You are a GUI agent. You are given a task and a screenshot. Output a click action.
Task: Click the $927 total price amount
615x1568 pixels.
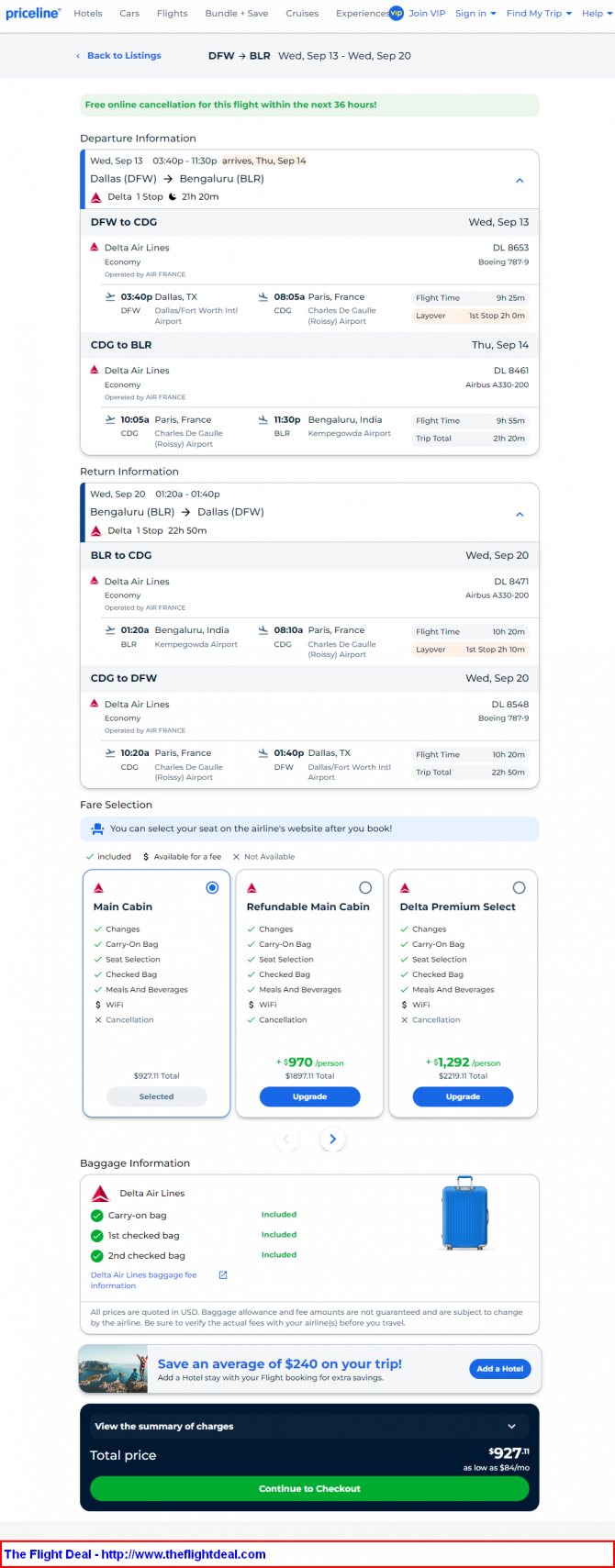pos(509,1453)
